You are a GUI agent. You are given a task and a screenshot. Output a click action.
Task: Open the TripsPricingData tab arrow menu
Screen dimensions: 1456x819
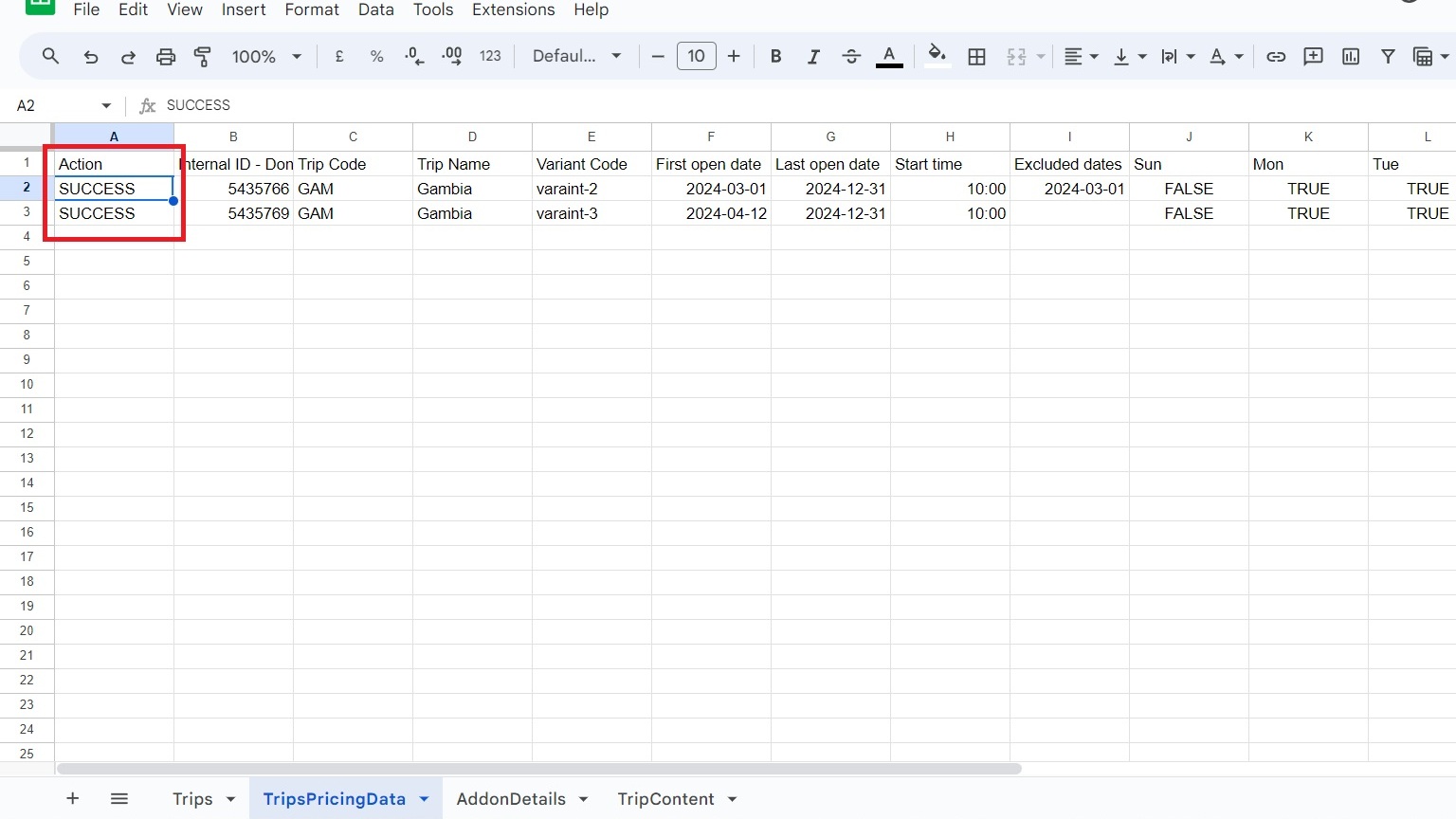click(424, 799)
